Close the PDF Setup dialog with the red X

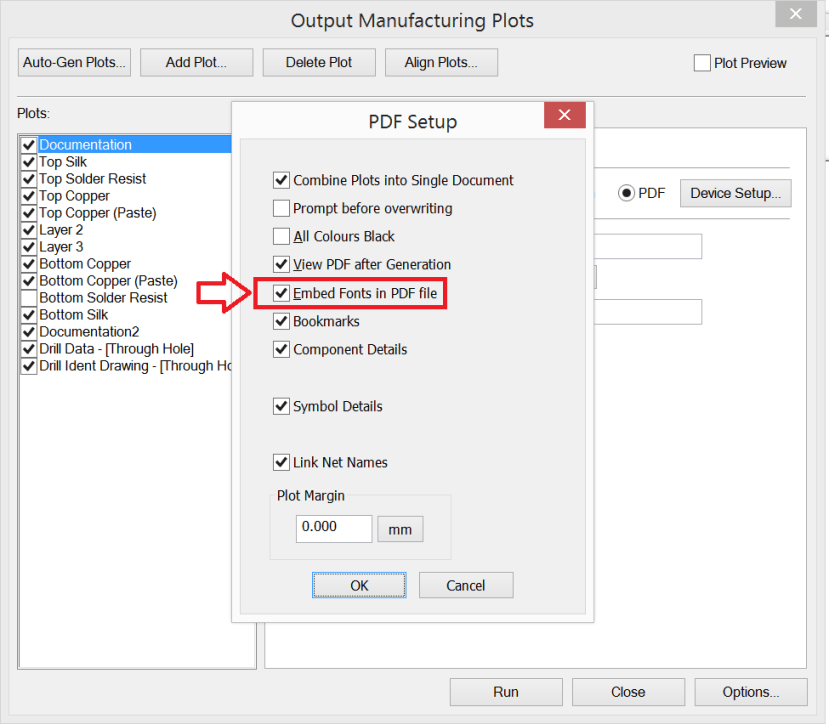(x=565, y=115)
